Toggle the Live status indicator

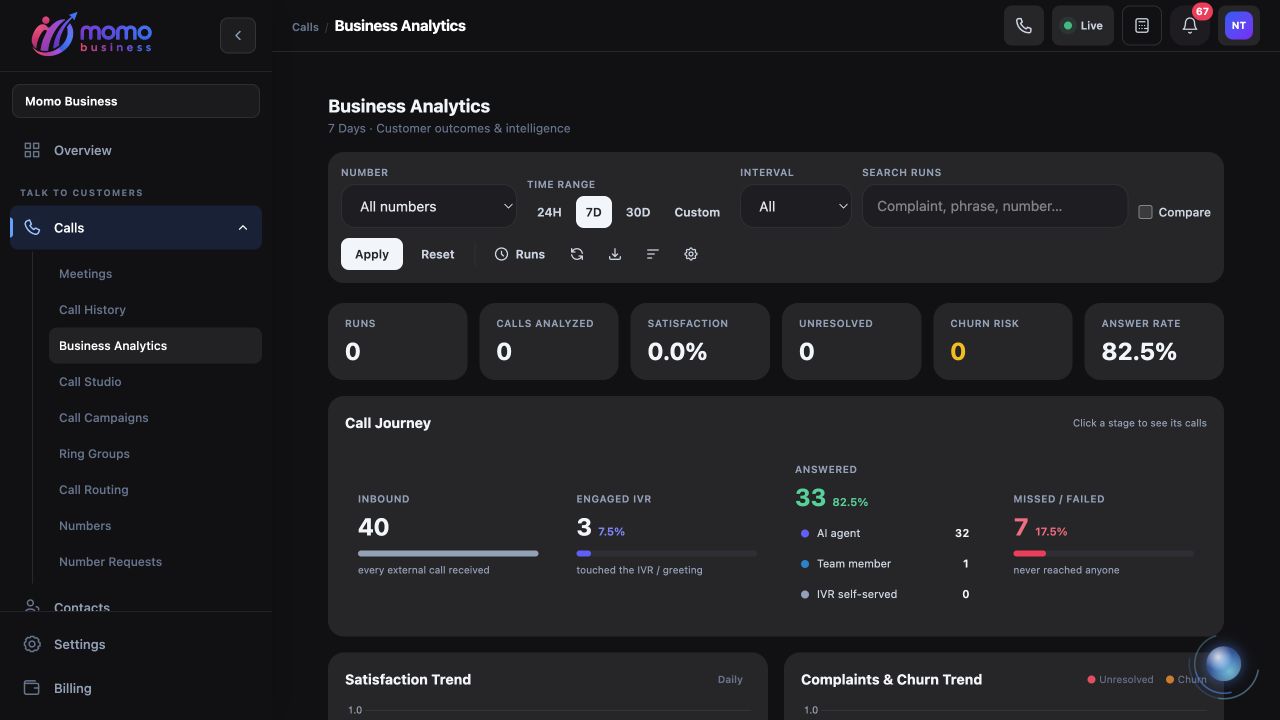click(x=1083, y=26)
